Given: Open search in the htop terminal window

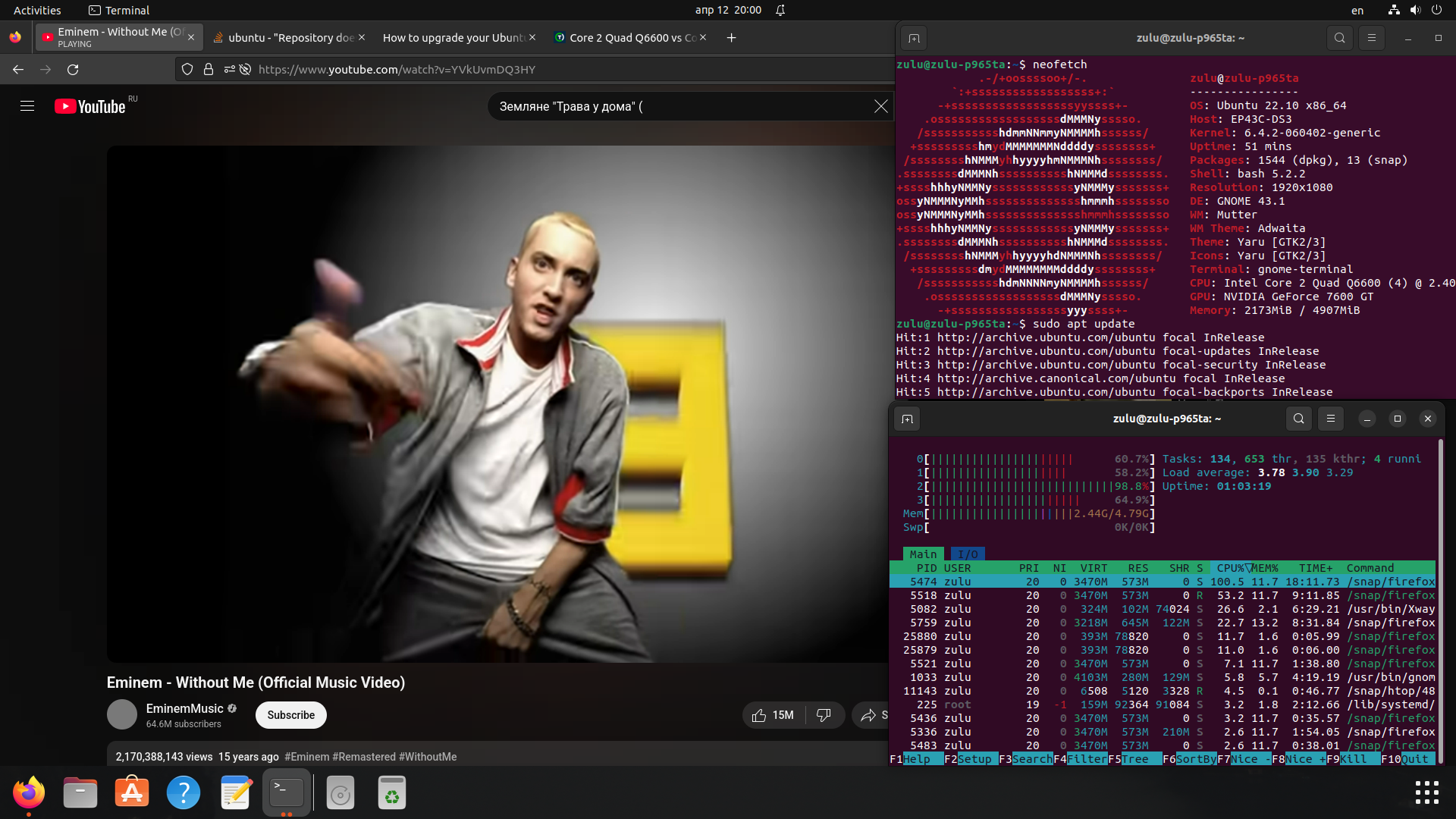Looking at the screenshot, I should 1298,419.
